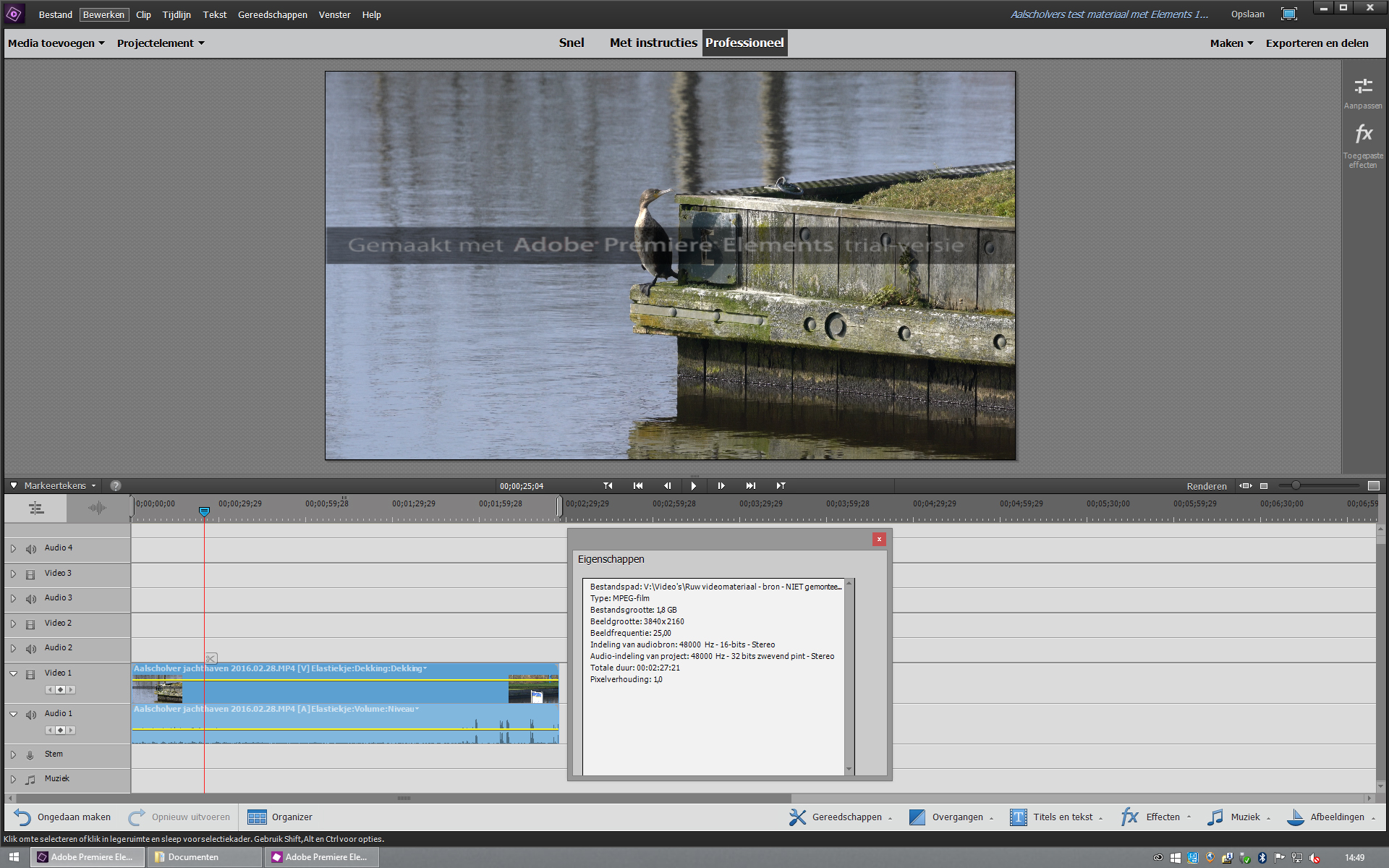Play the video
The height and width of the screenshot is (868, 1389).
(693, 486)
